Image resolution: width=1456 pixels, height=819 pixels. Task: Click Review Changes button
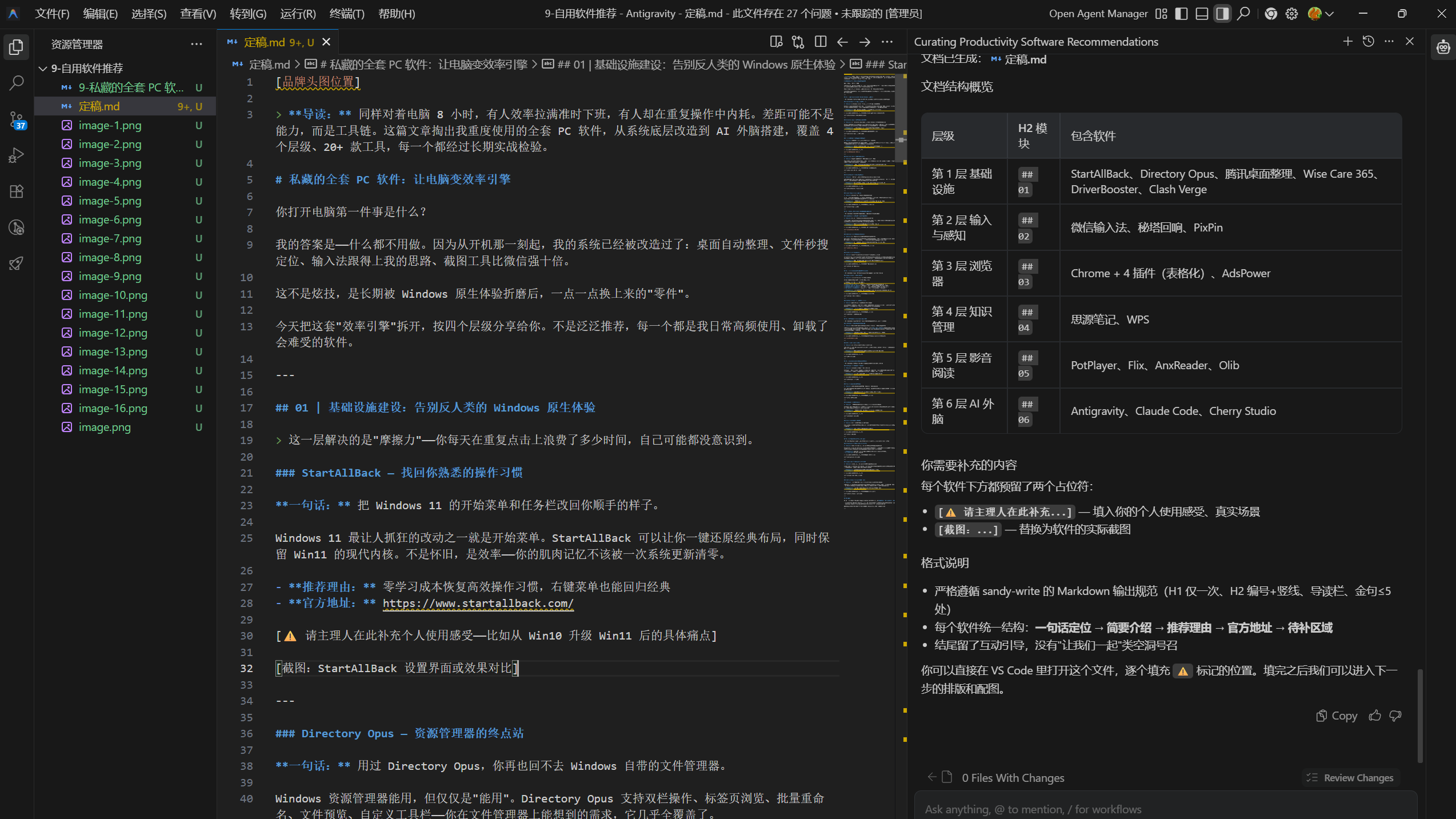click(1351, 777)
